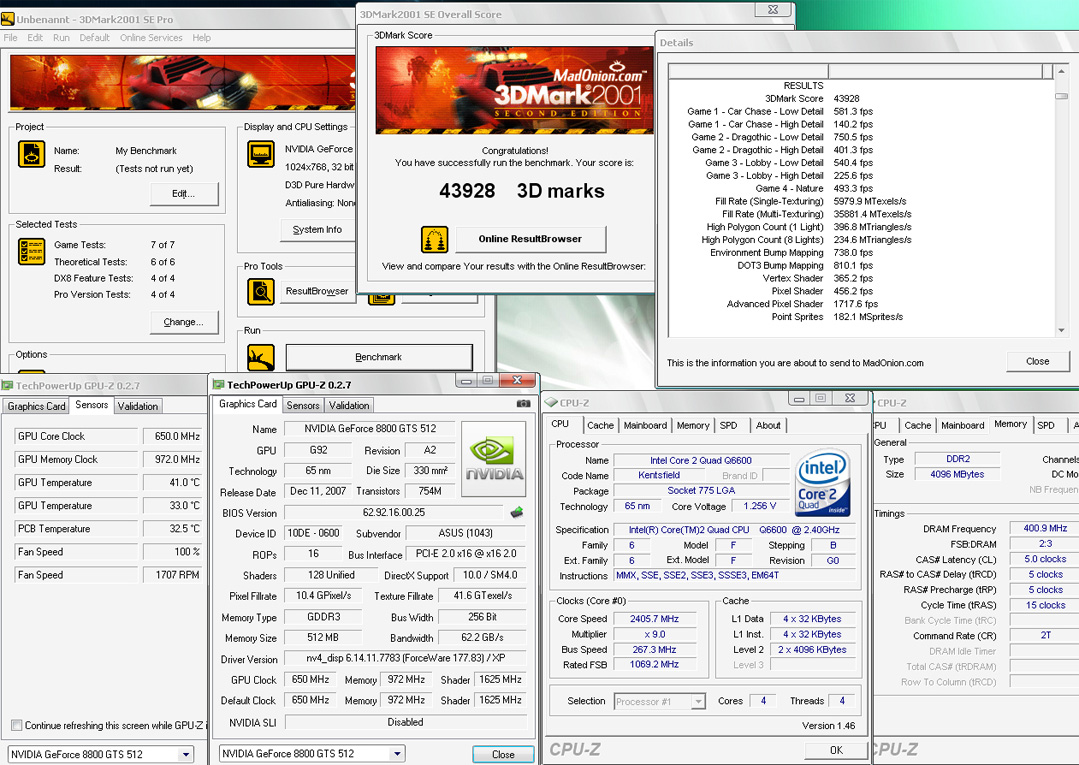Click the yellow Online ResultBrowser icon

tap(434, 239)
